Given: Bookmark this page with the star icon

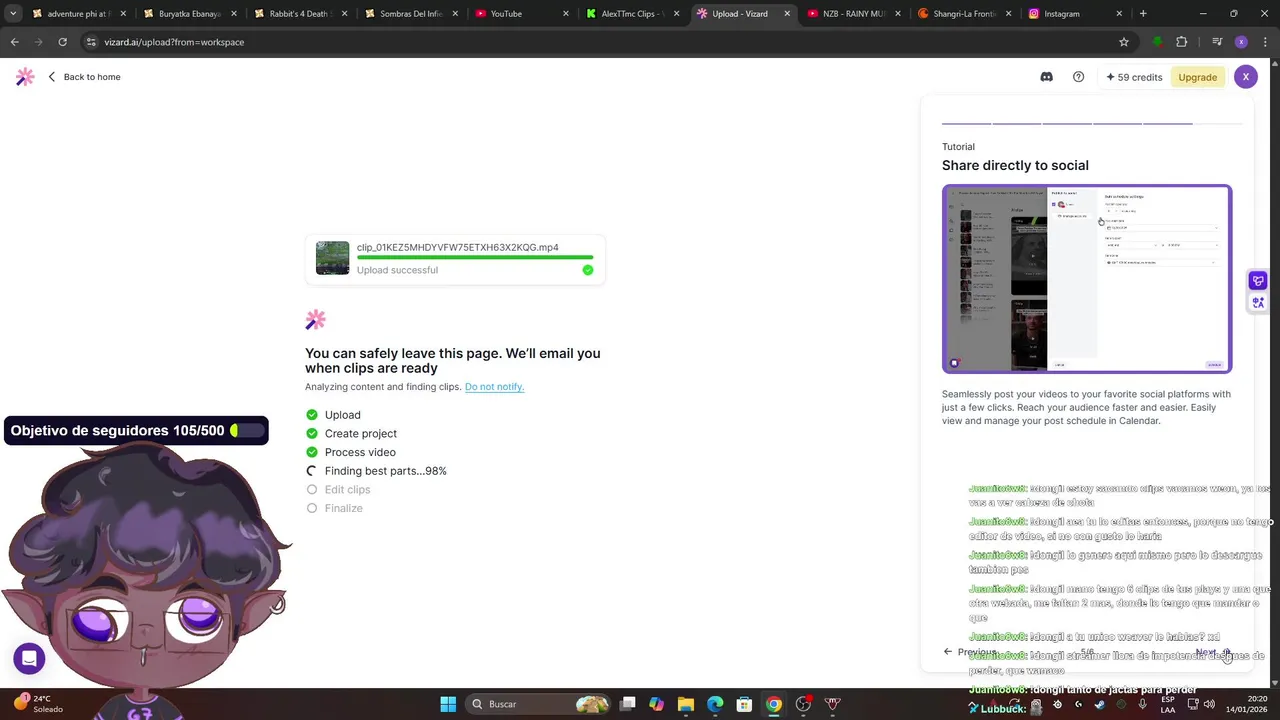Looking at the screenshot, I should pyautogui.click(x=1124, y=42).
